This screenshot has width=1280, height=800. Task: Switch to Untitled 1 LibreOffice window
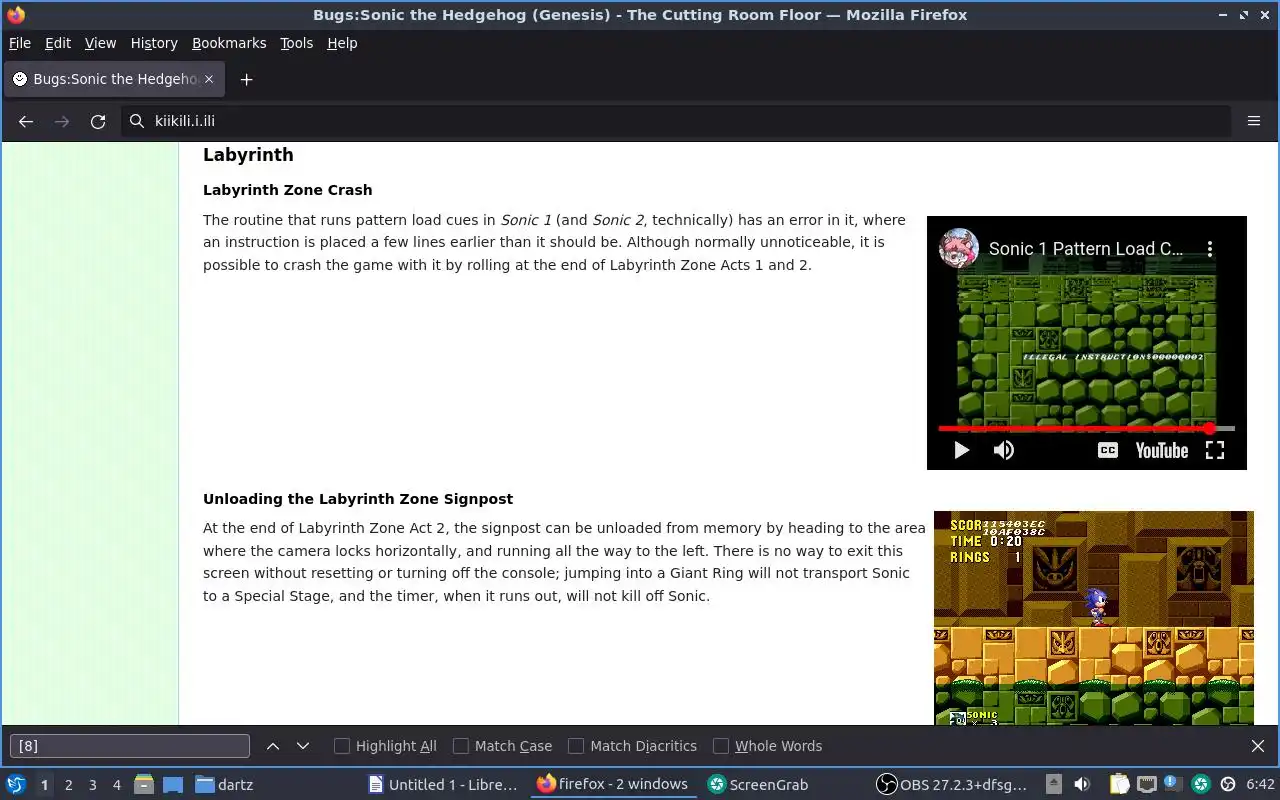point(443,784)
